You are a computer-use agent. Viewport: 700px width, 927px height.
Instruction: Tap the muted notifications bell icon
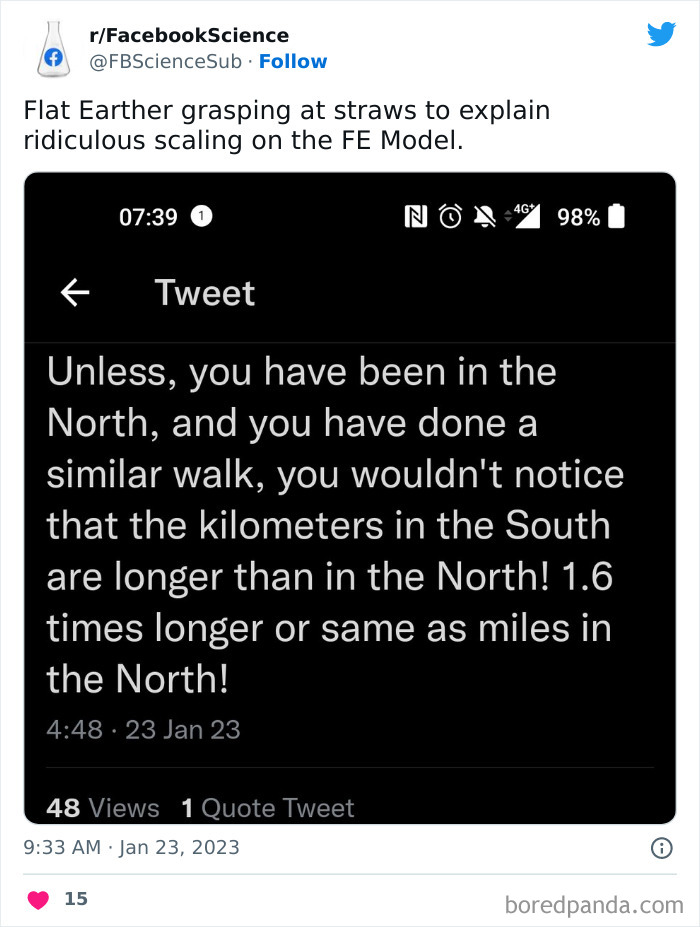click(487, 216)
